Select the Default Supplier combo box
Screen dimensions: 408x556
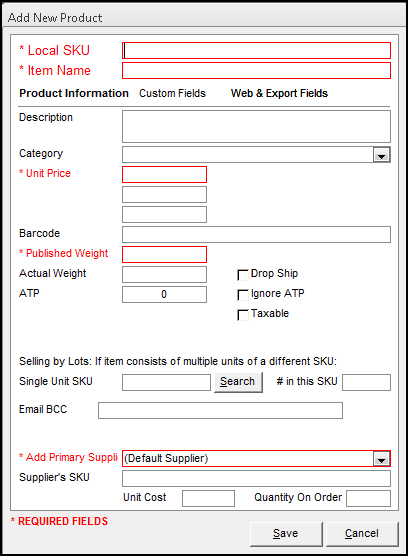(x=256, y=459)
